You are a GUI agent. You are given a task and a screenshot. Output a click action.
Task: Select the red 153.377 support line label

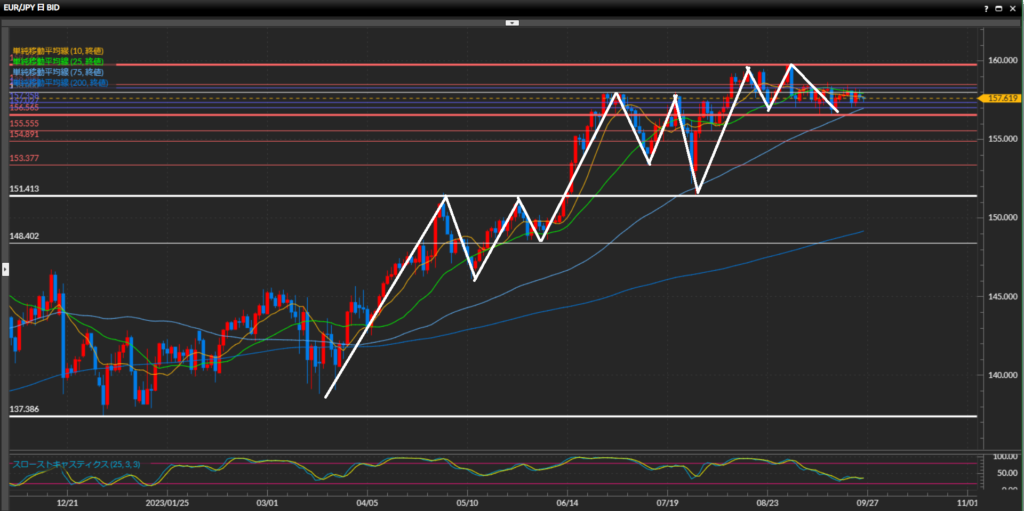[x=24, y=159]
